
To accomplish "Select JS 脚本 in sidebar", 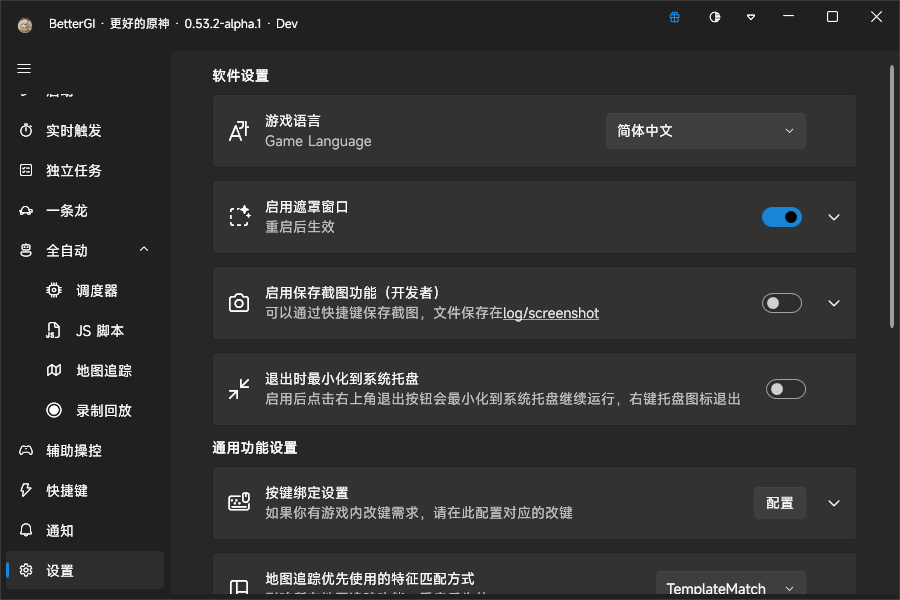I will 85,331.
